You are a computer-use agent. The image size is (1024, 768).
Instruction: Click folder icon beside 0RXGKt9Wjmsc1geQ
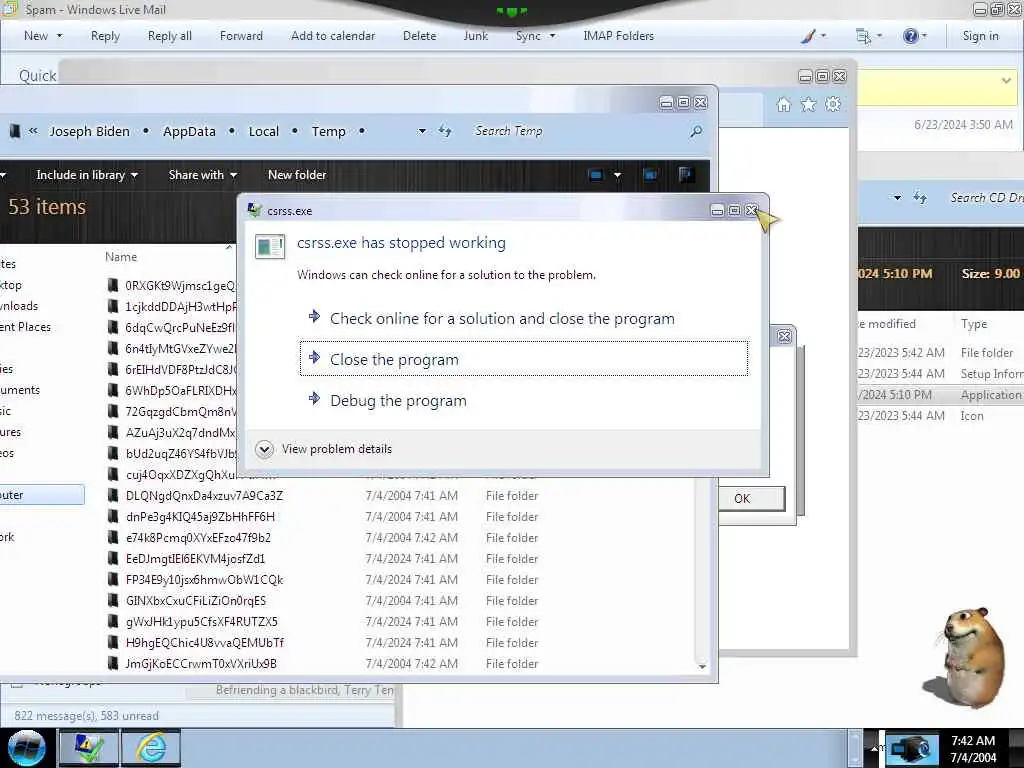point(114,285)
